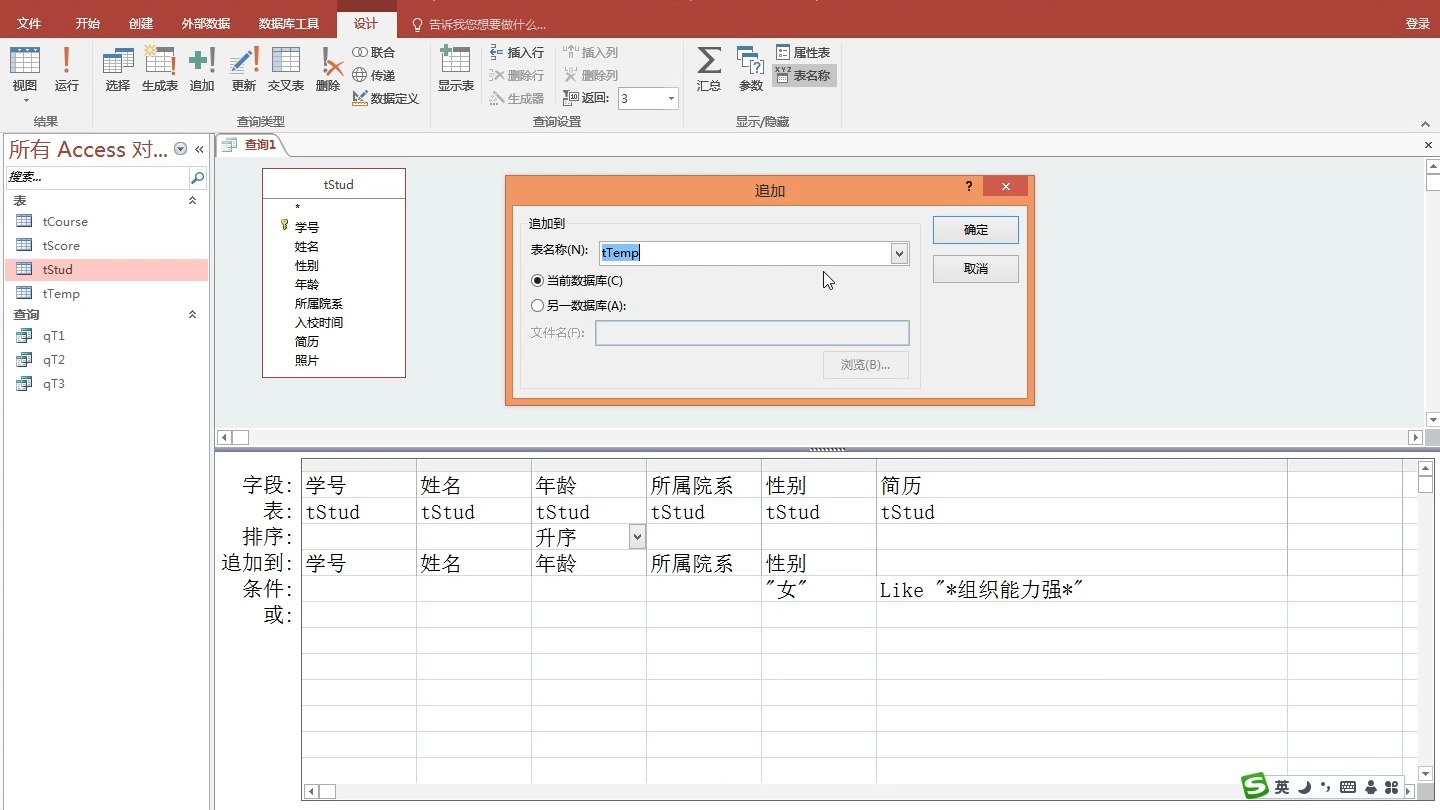Open the 视图 view switcher
The width and height of the screenshot is (1440, 810).
[25, 73]
